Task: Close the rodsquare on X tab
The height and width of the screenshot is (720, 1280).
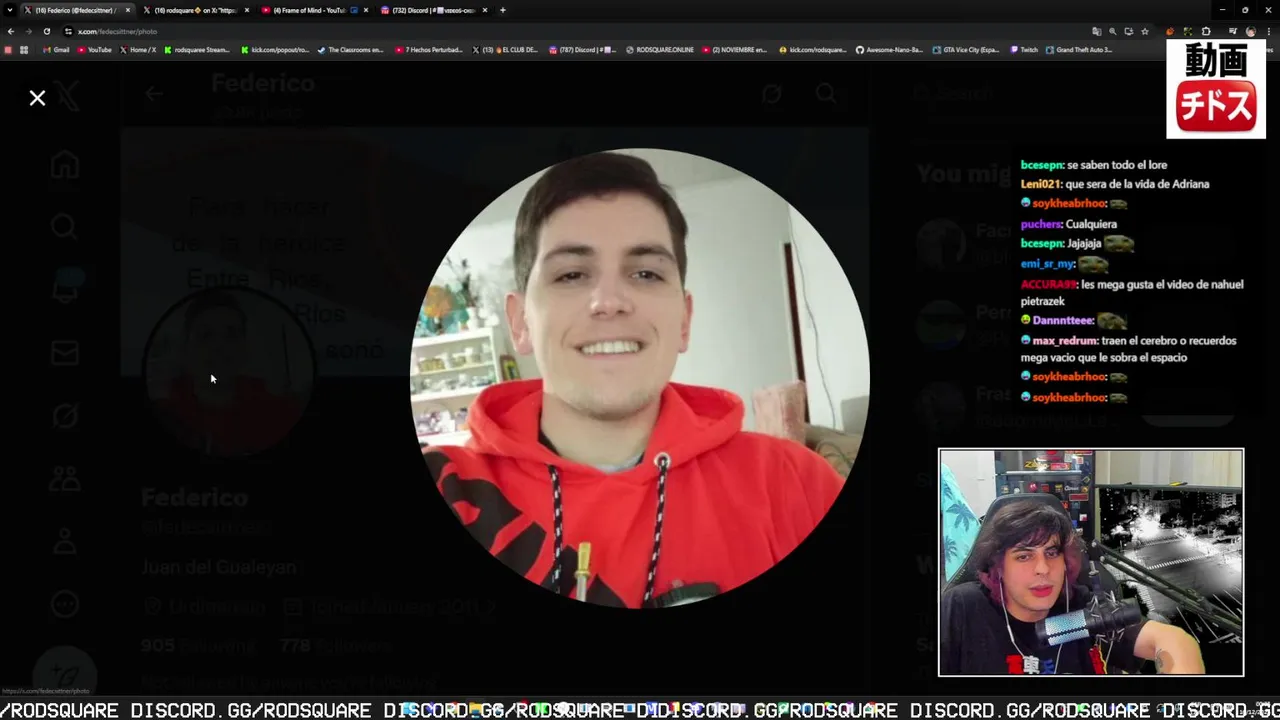Action: click(x=246, y=10)
